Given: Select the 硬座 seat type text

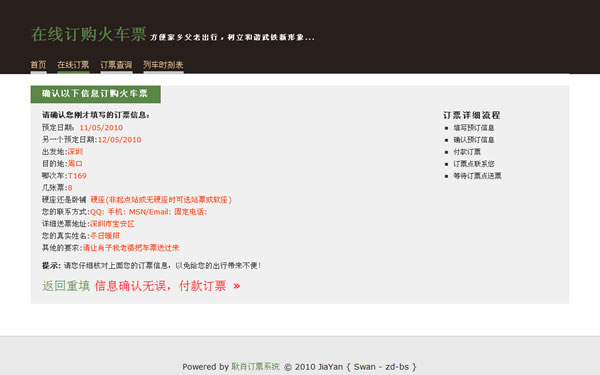Looking at the screenshot, I should coord(161,200).
